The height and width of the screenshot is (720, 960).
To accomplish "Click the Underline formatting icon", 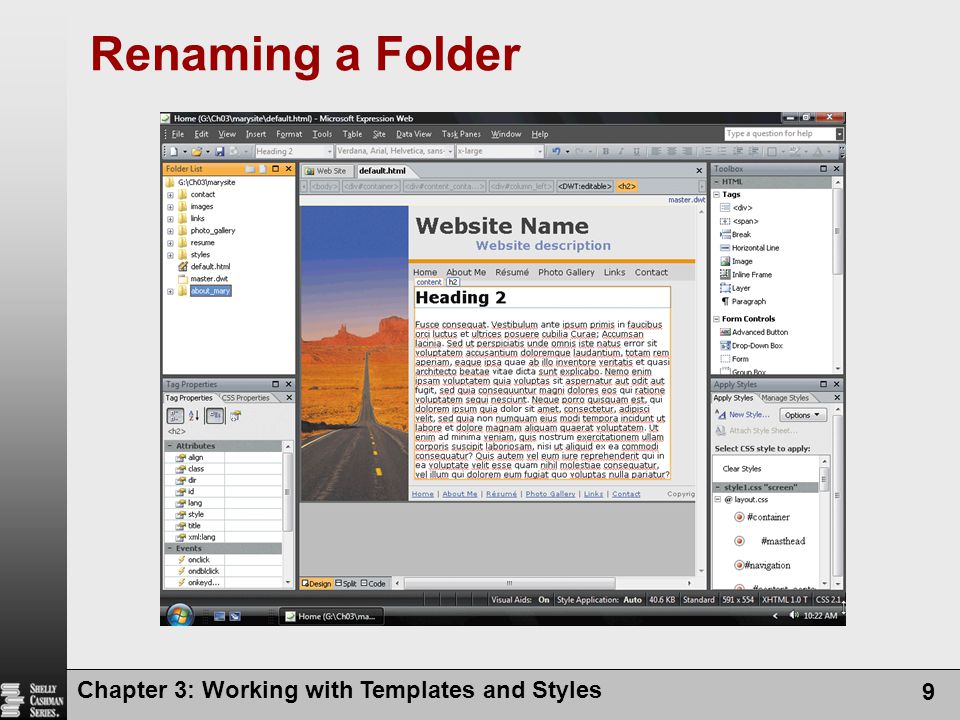I will click(637, 151).
